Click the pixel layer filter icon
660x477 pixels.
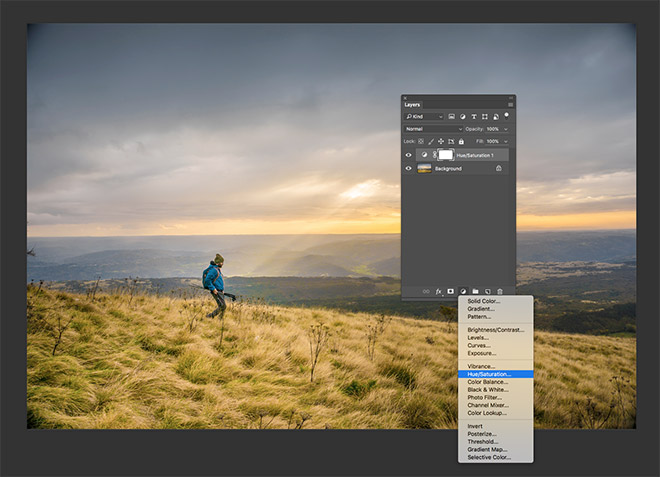tap(452, 117)
